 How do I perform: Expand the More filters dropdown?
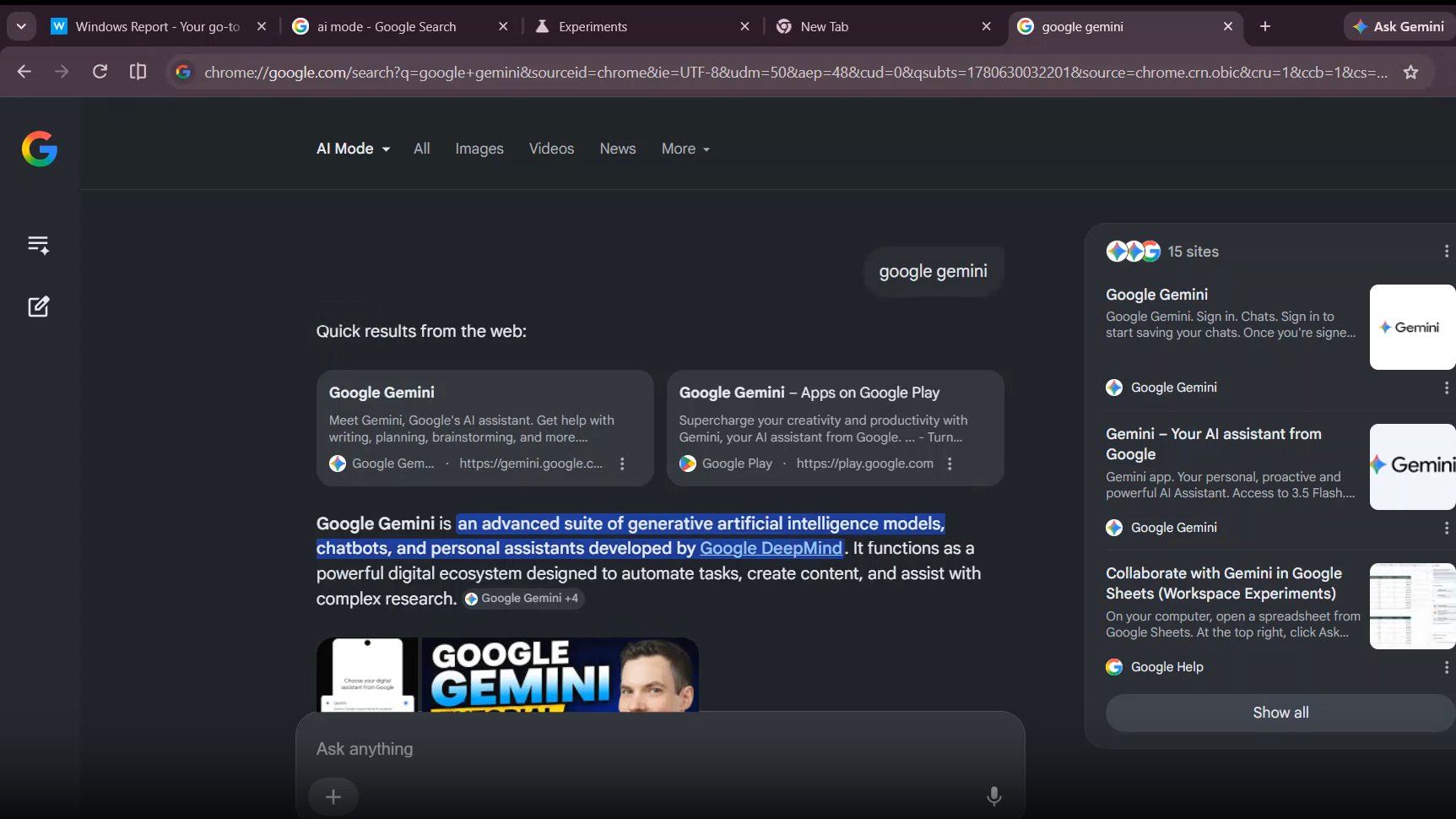coord(685,149)
